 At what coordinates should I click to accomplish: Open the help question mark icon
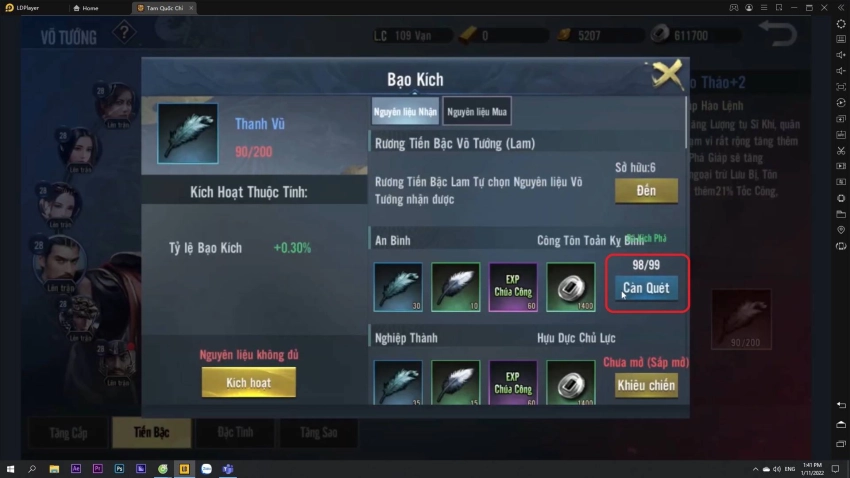pos(124,34)
